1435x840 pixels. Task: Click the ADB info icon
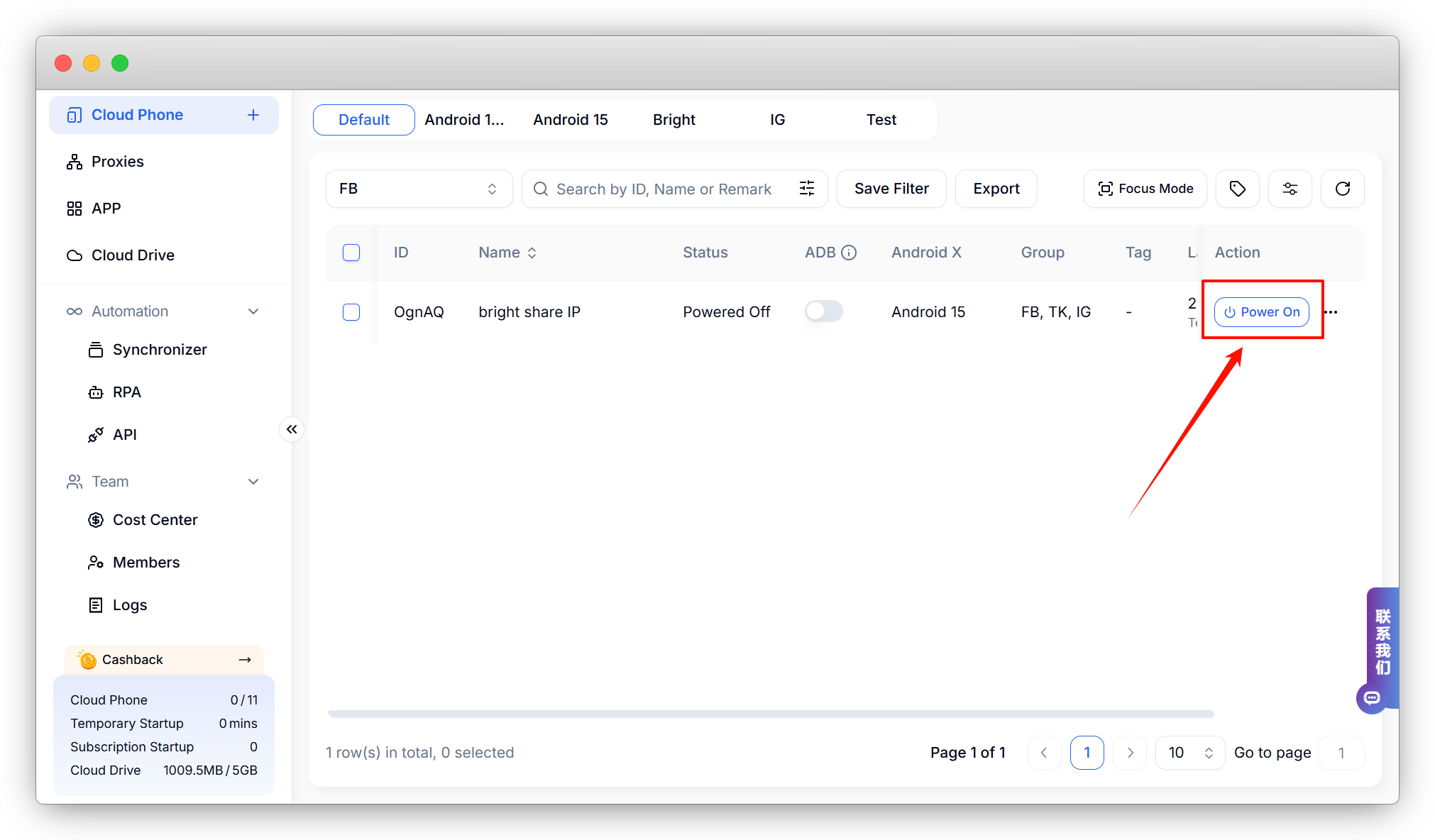849,253
